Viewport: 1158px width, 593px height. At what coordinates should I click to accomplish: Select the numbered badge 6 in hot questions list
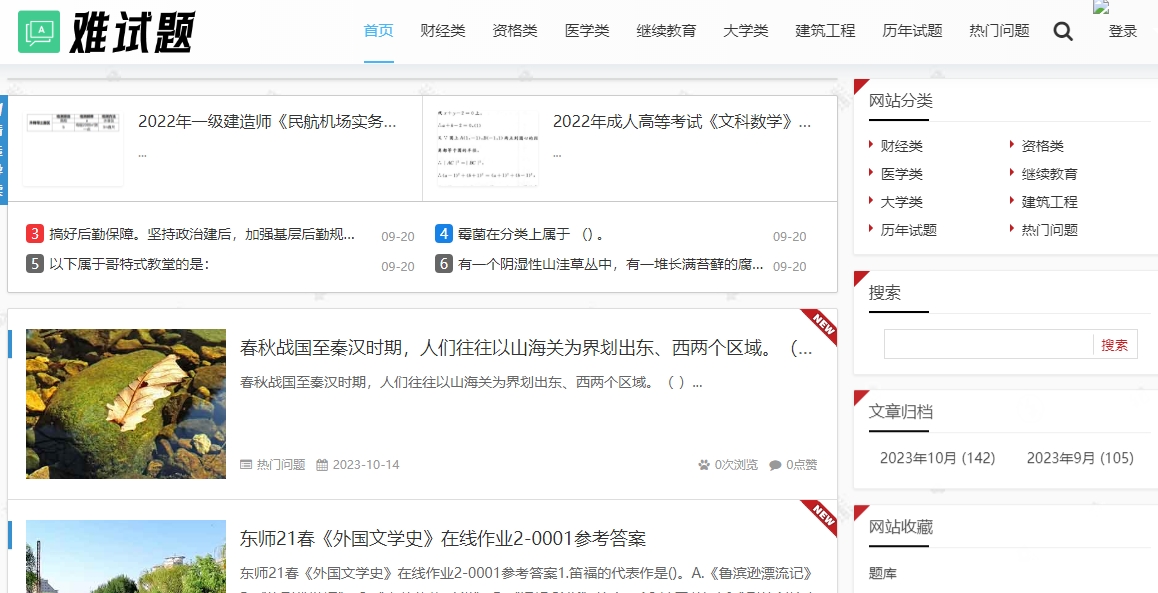pos(442,264)
